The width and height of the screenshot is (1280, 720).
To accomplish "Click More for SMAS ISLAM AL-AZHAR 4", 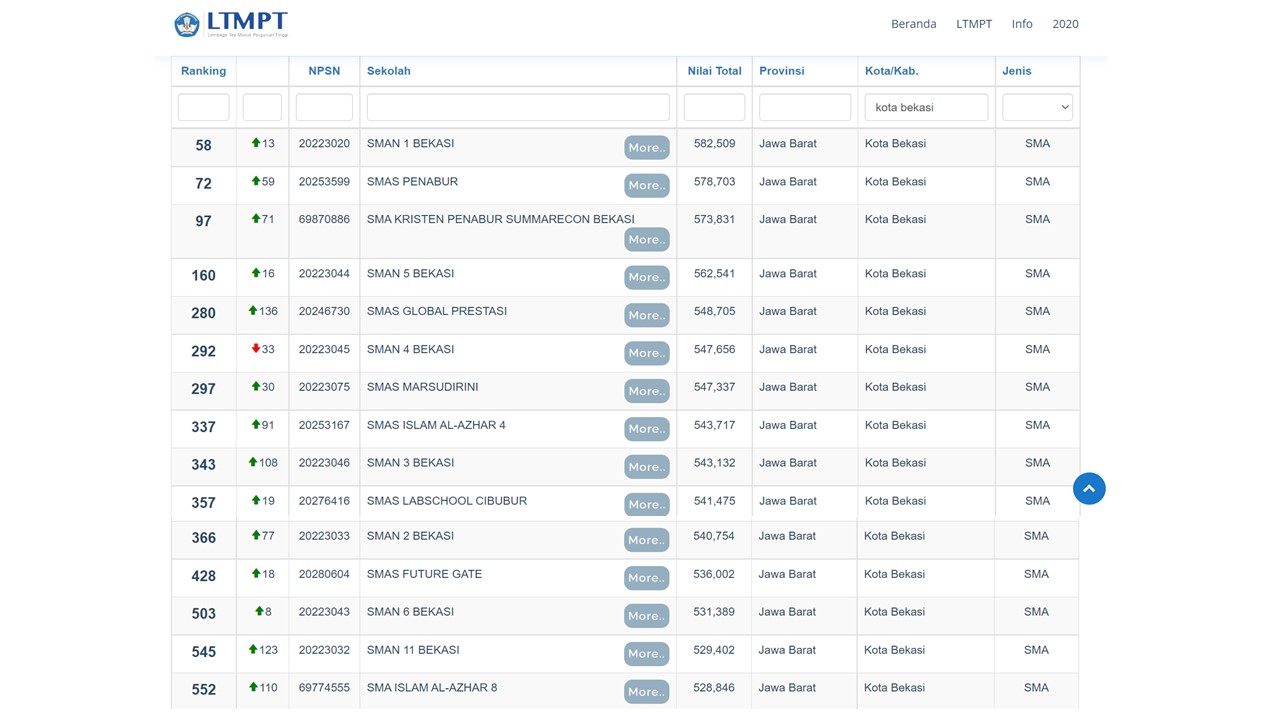I will pyautogui.click(x=647, y=429).
